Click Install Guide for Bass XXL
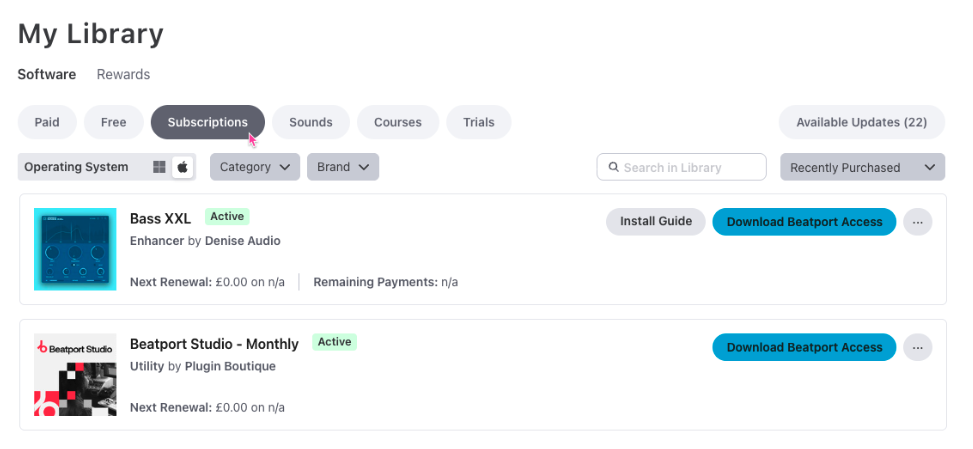This screenshot has width=973, height=449. tap(655, 222)
